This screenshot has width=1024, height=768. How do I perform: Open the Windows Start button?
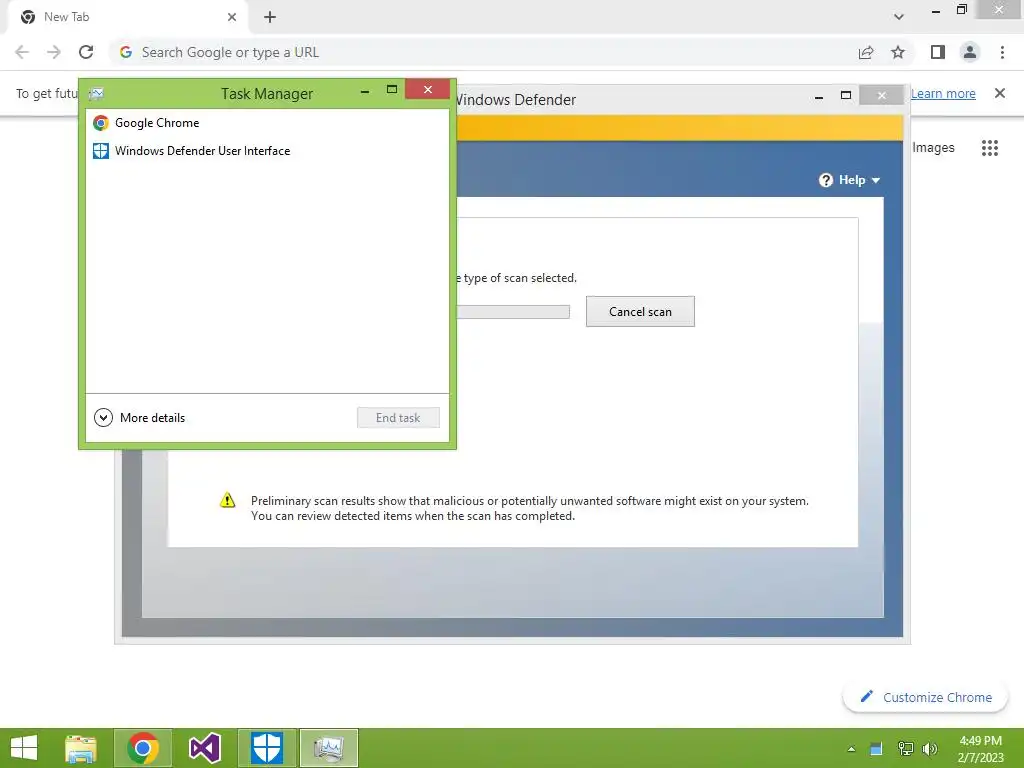coord(24,748)
